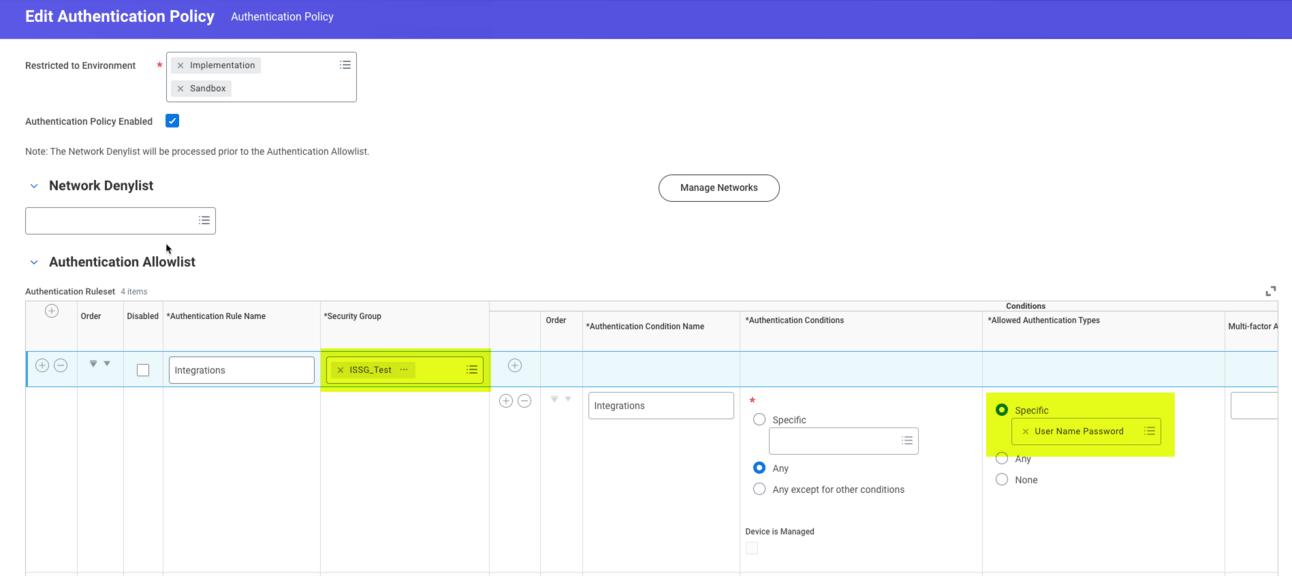Image resolution: width=1292 pixels, height=576 pixels.
Task: Remove the ISSG_Test security group
Action: pos(340,370)
